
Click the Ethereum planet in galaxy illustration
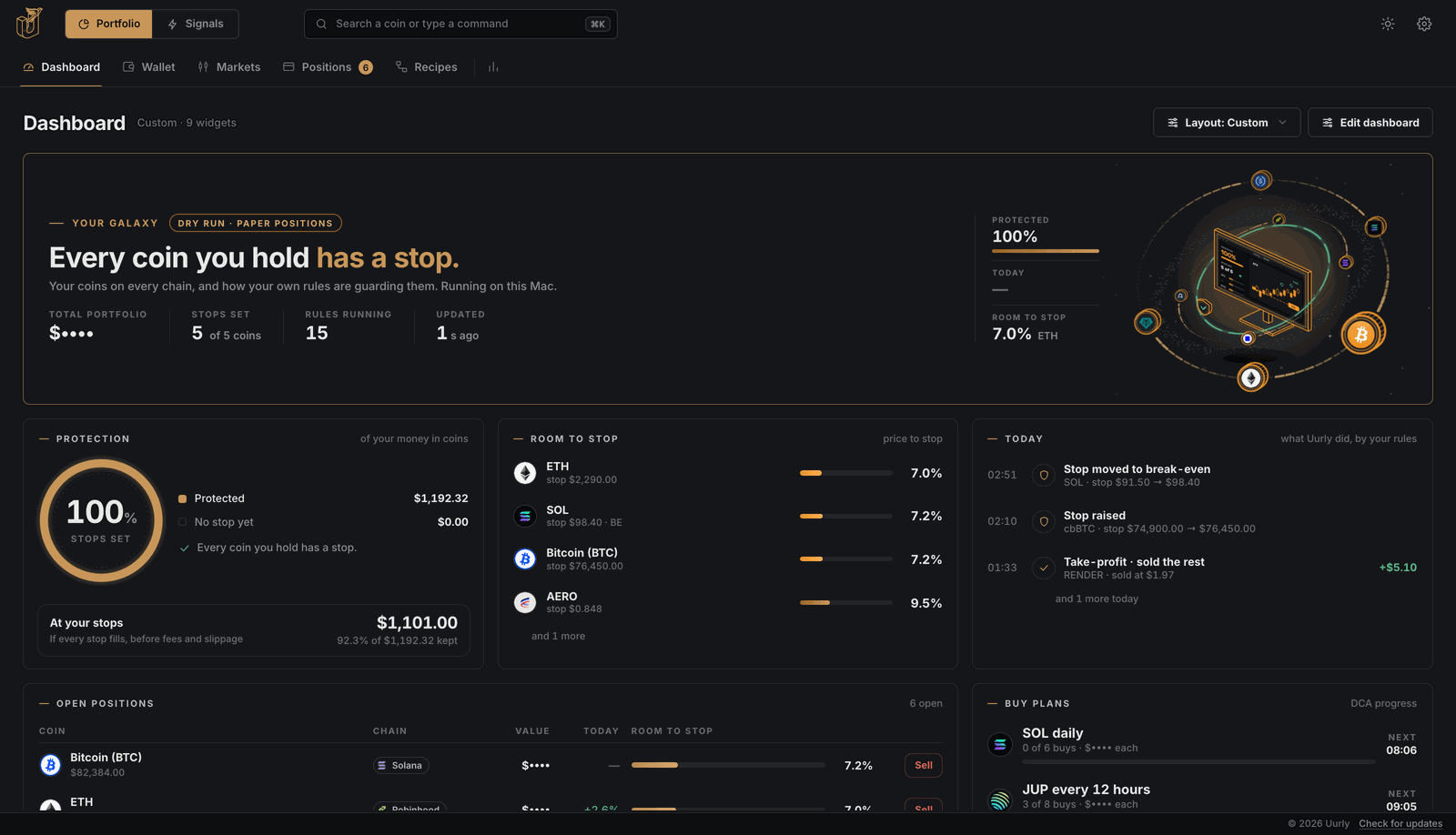click(1251, 377)
